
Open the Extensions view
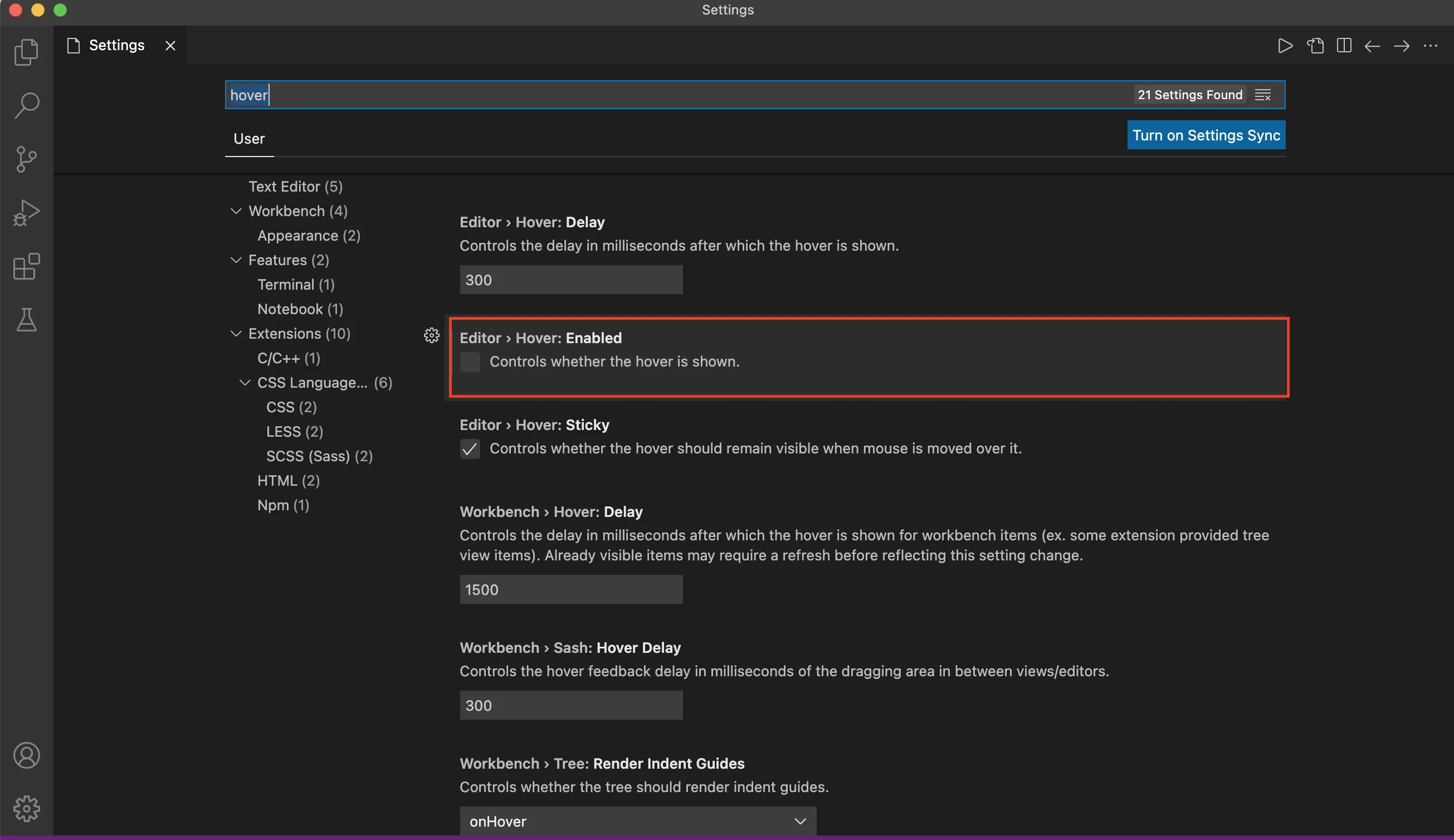26,266
